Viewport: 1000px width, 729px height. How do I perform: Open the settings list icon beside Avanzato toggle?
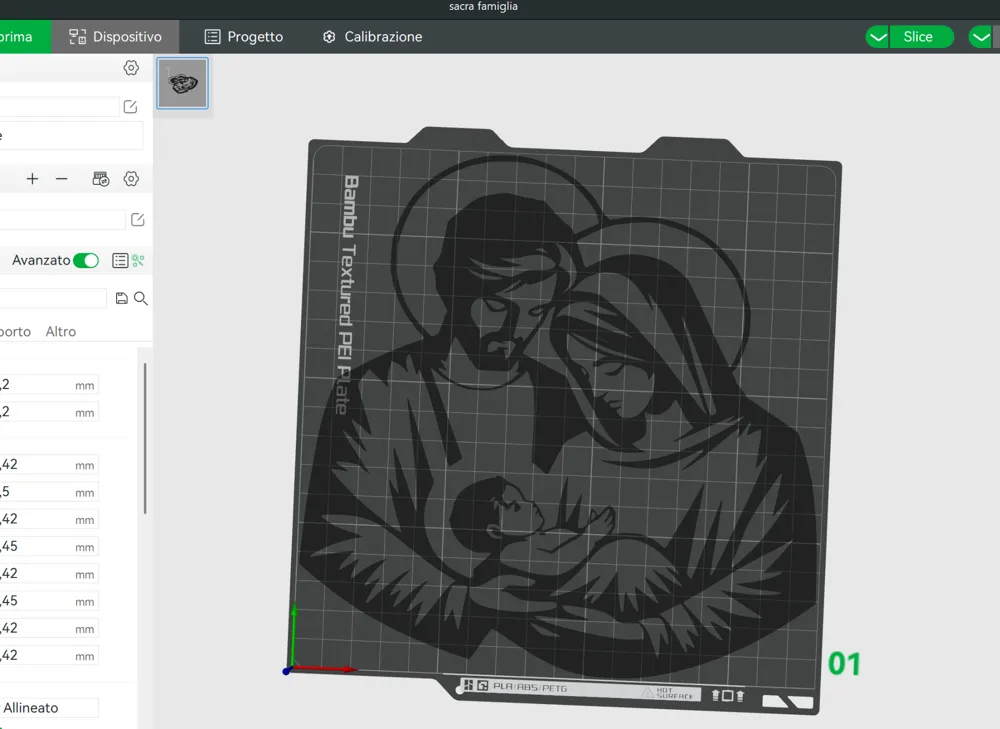pos(120,260)
